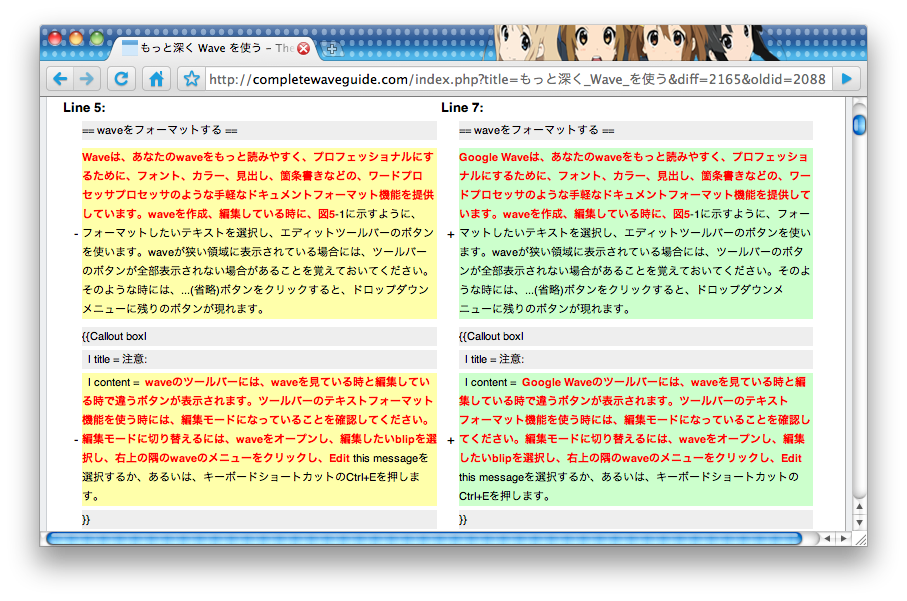Click the 'Line 7:' heading
The height and width of the screenshot is (601, 907).
462,108
